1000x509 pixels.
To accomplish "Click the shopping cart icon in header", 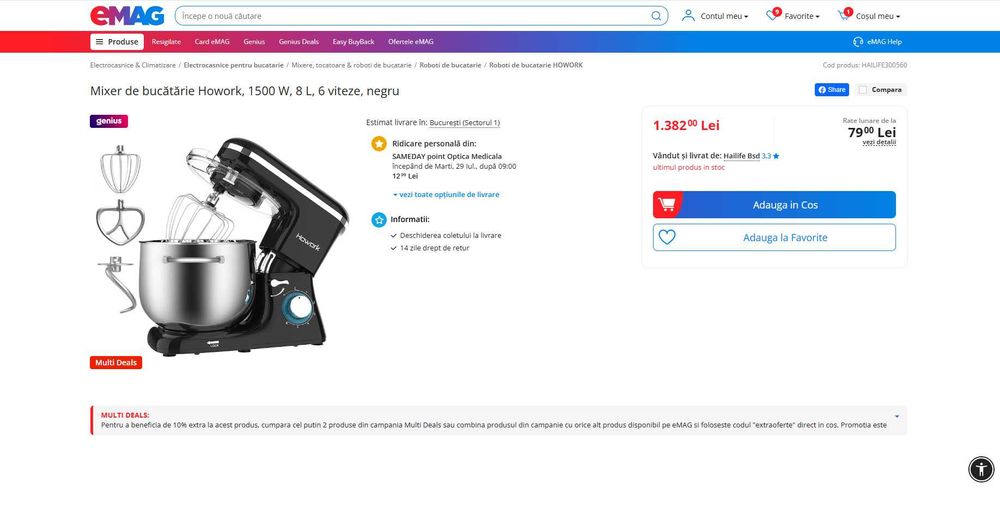I will coord(844,16).
